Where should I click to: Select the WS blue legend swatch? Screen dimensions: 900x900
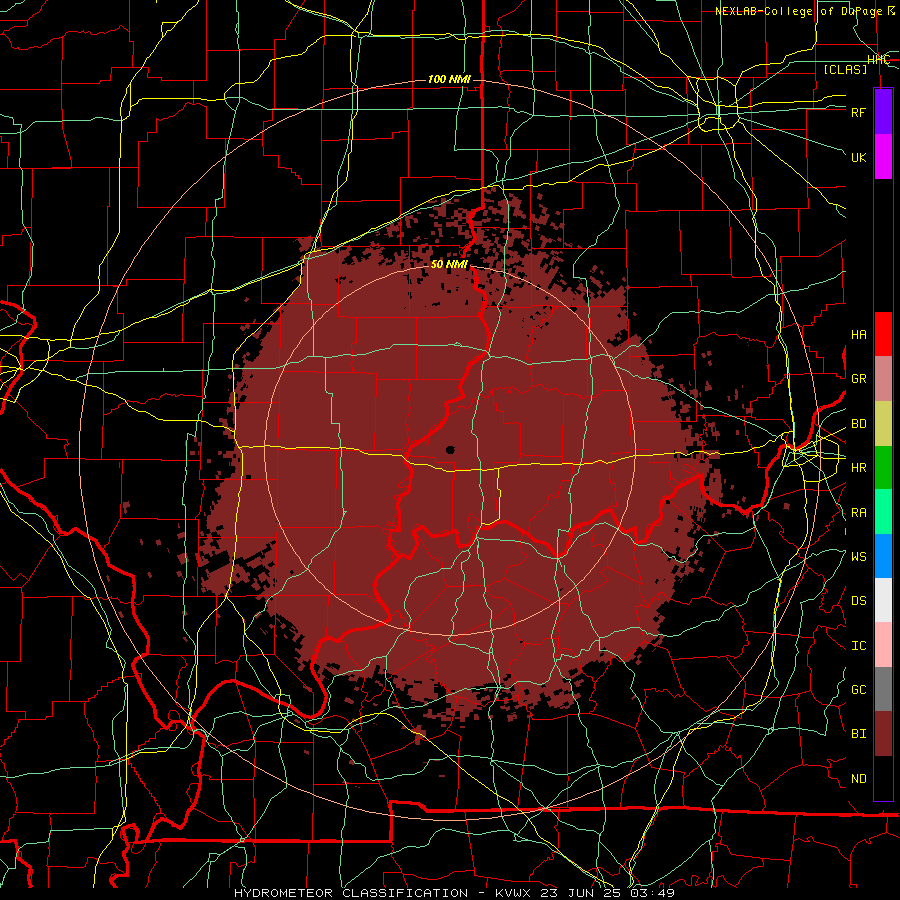click(883, 556)
